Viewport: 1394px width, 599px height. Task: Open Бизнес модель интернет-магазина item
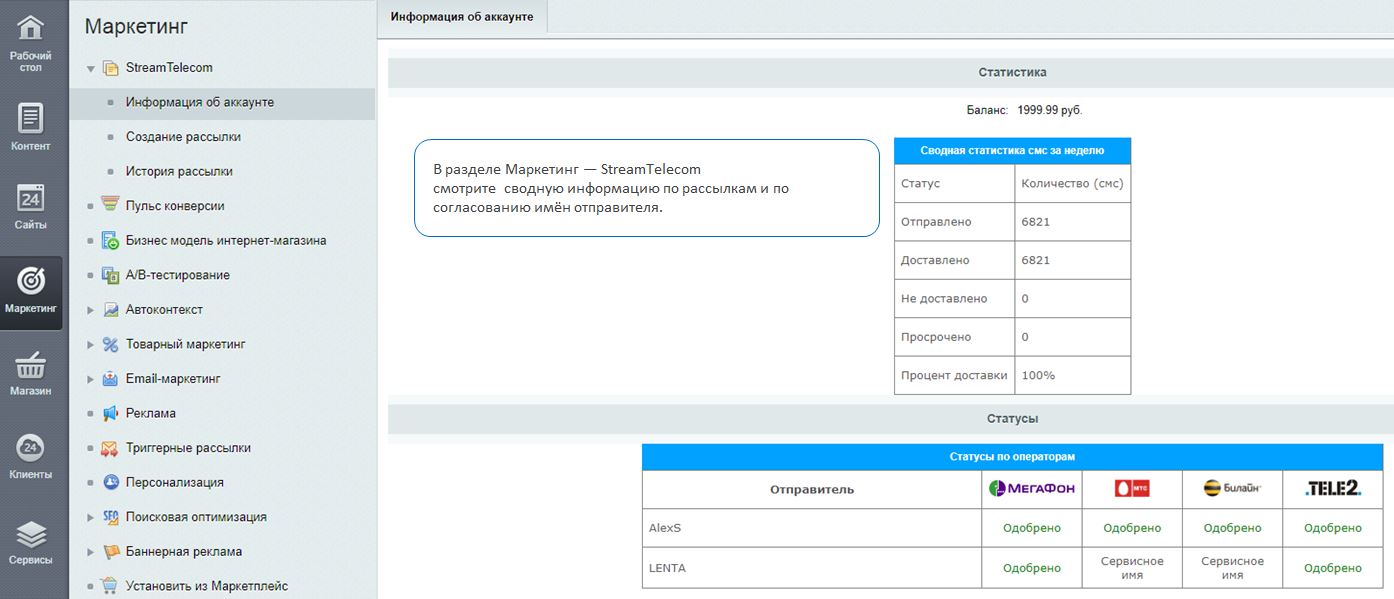225,240
